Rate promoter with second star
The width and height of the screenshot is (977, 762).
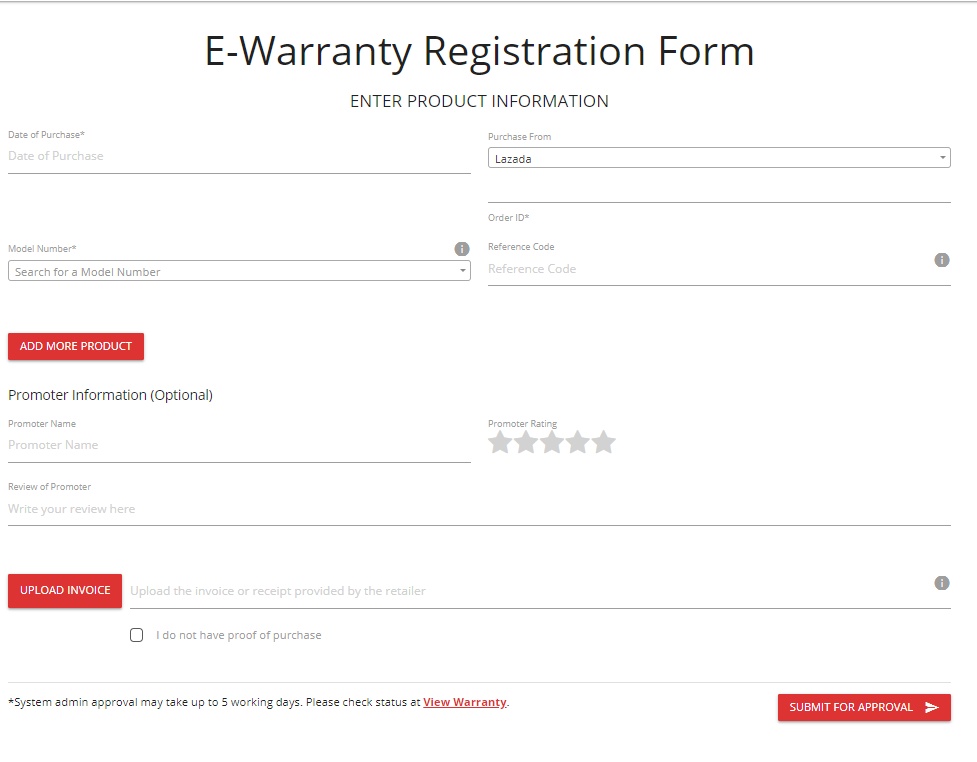pyautogui.click(x=526, y=442)
